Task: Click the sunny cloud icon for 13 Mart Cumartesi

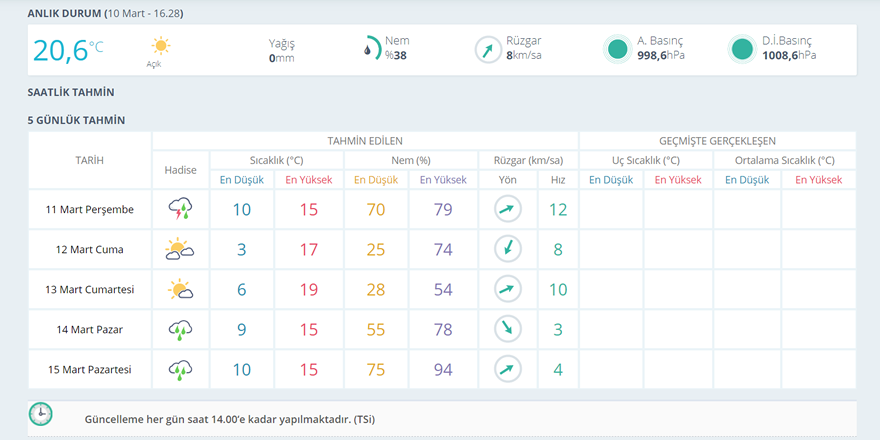Action: click(x=180, y=290)
